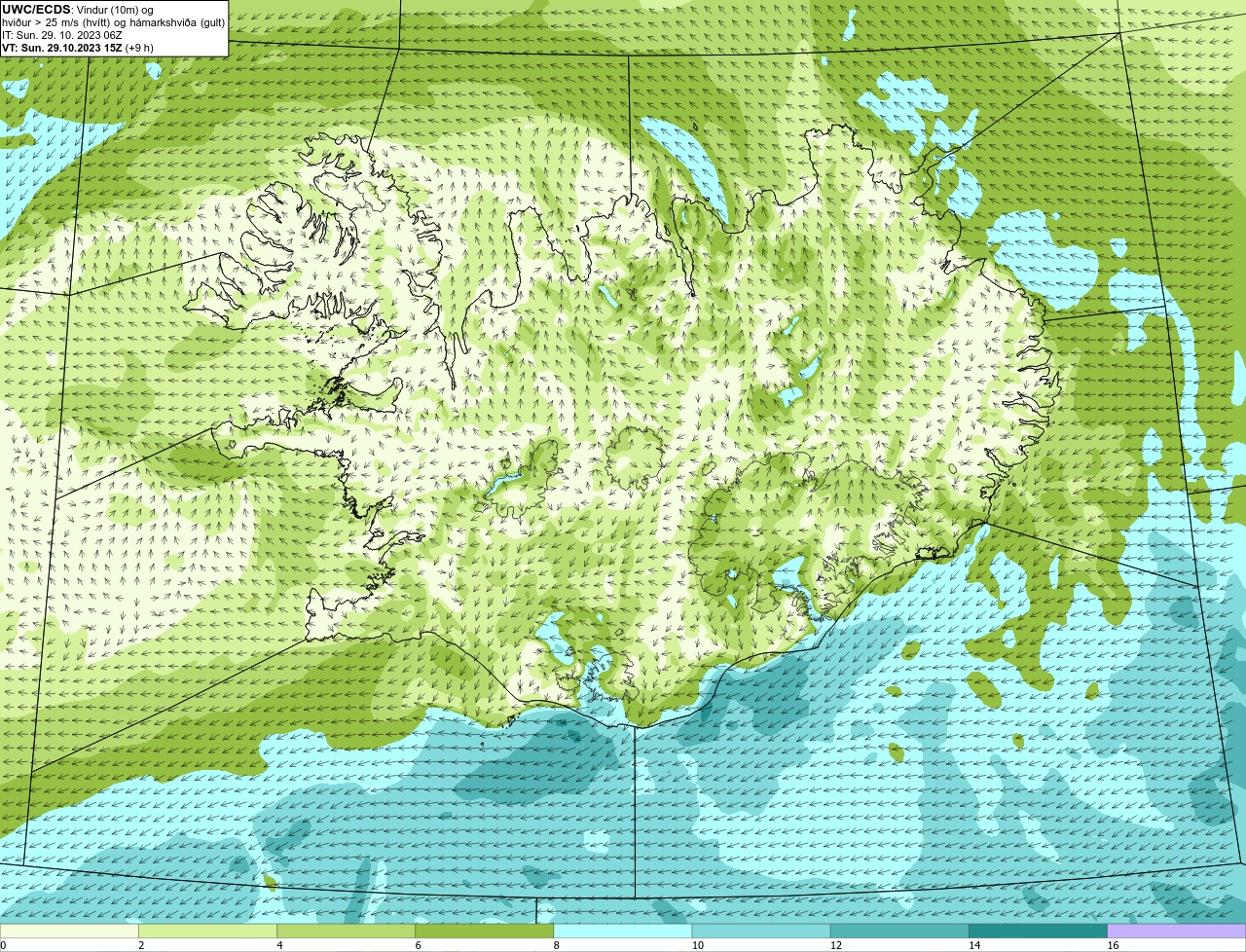Click the scale label "12"
The image size is (1246, 952).
coord(836,945)
